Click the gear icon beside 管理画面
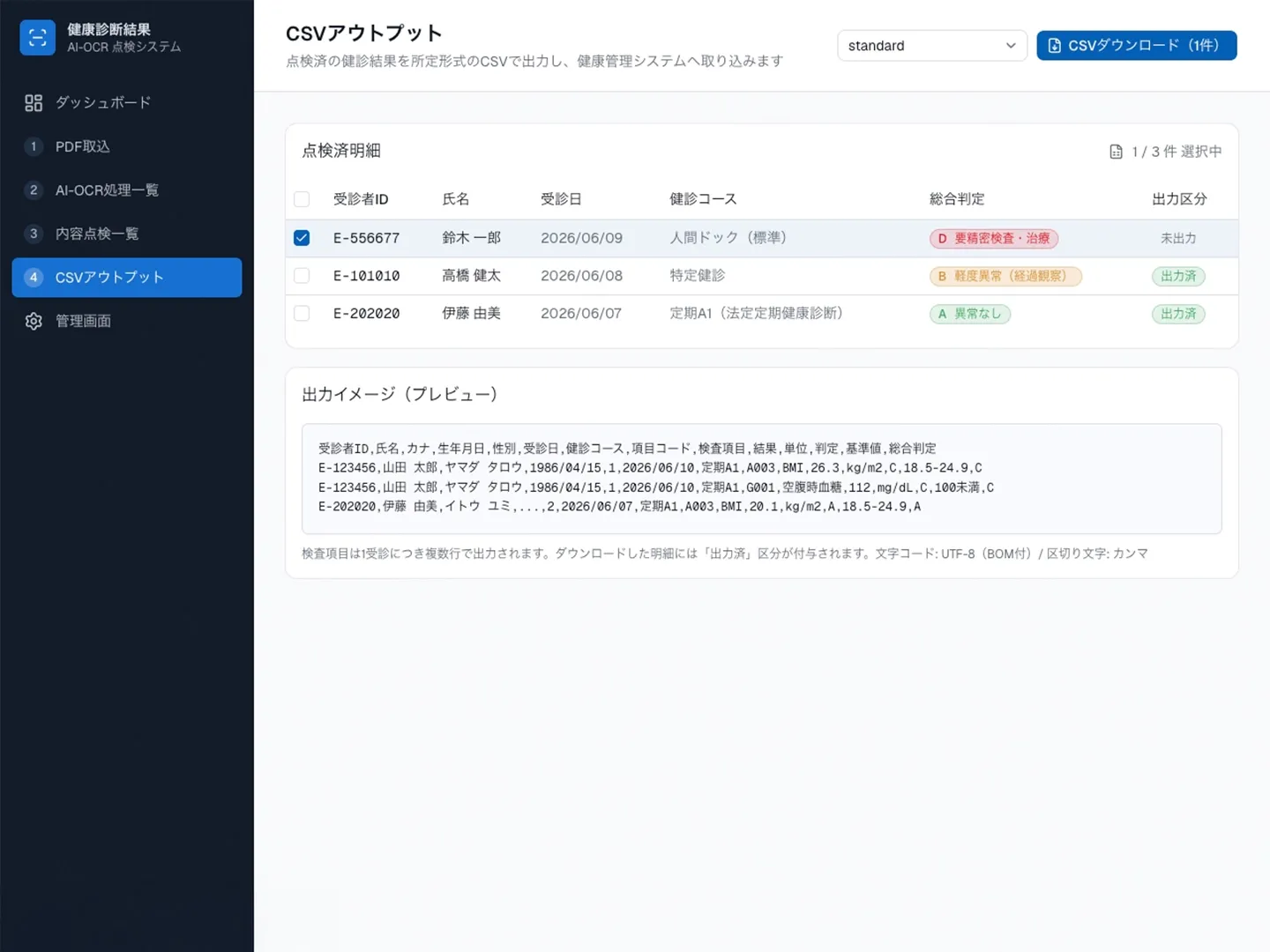Screen dimensions: 1270x952 pyautogui.click(x=34, y=321)
